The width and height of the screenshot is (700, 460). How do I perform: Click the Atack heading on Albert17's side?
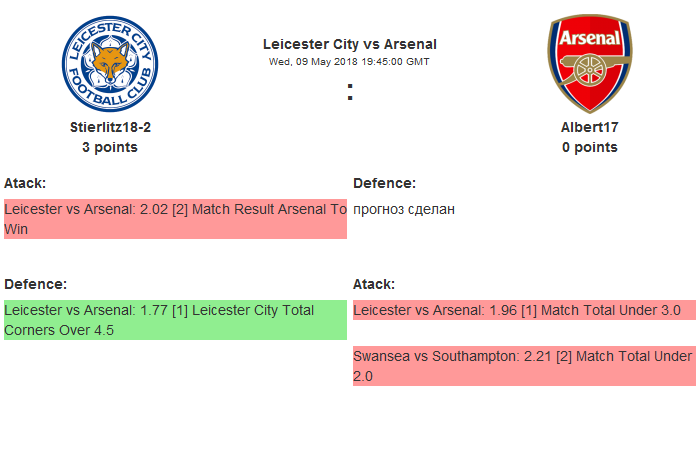tap(374, 284)
